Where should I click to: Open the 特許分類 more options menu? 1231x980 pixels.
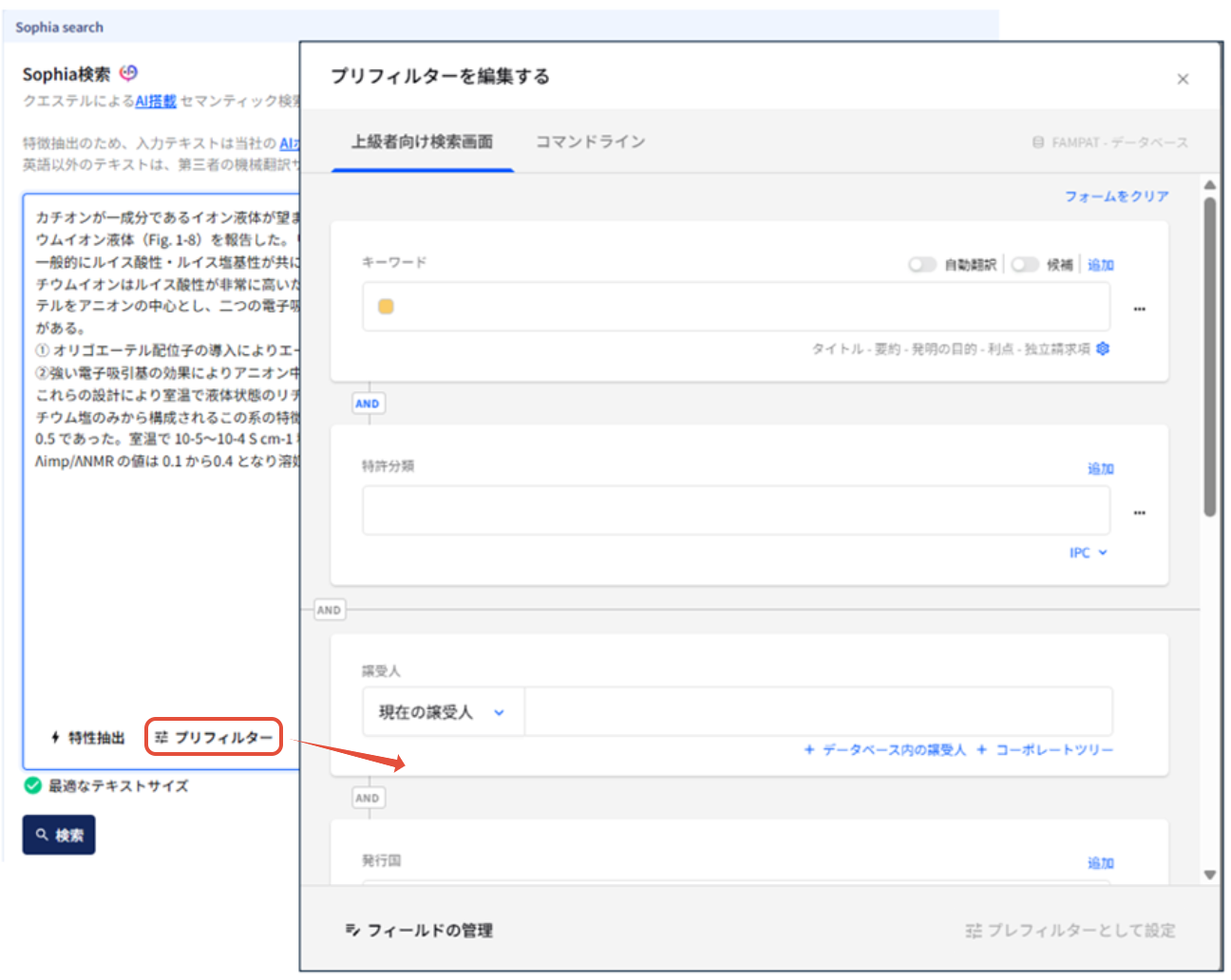(x=1140, y=513)
